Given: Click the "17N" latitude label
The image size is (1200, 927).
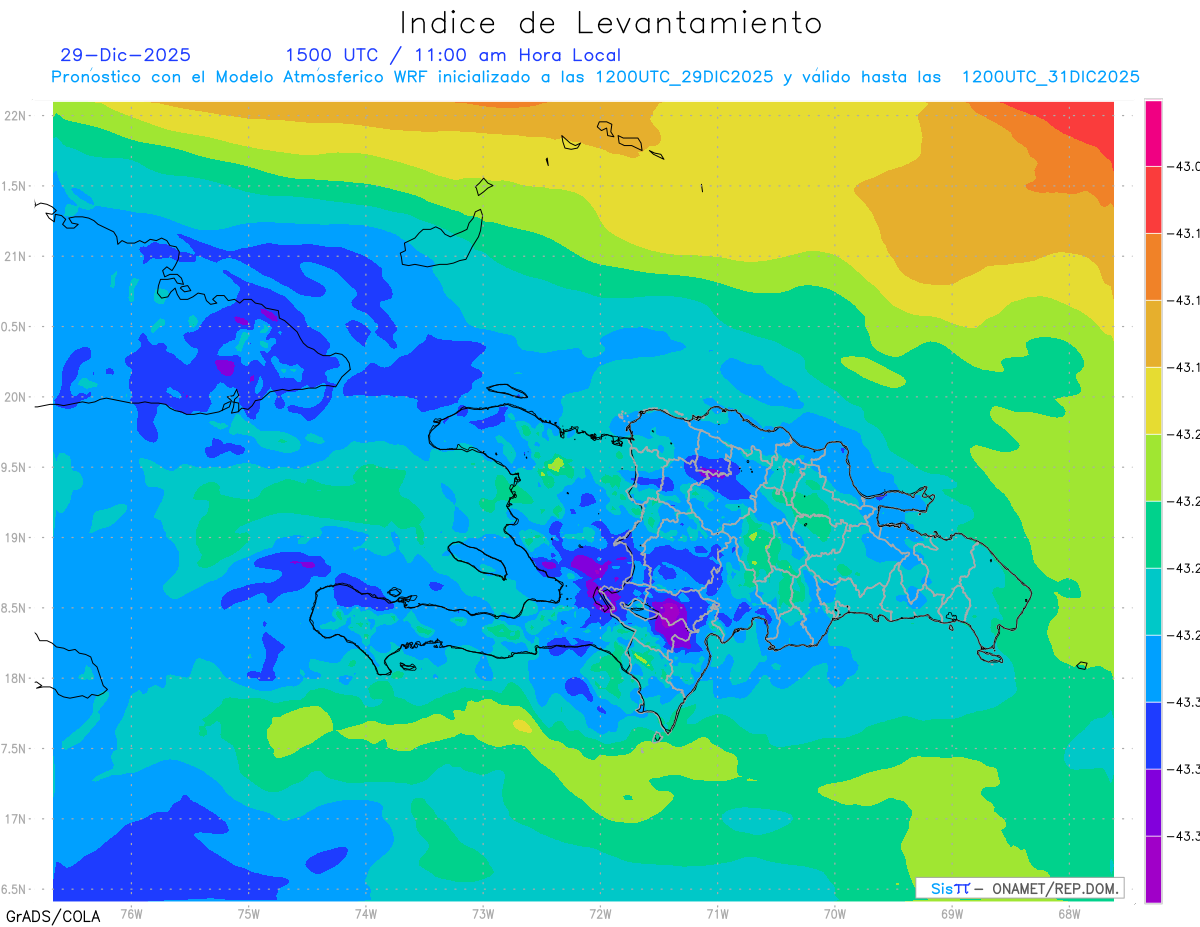Looking at the screenshot, I should [x=15, y=819].
